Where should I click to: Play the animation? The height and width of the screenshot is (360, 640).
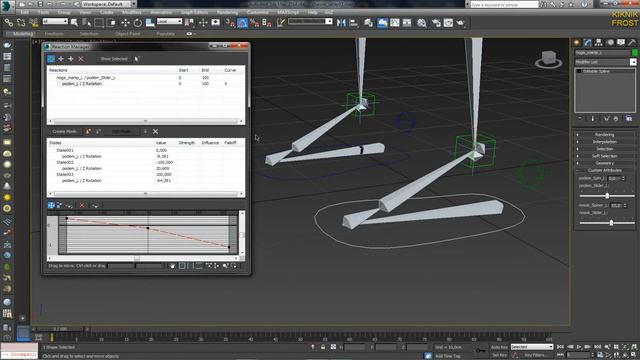(x=579, y=347)
